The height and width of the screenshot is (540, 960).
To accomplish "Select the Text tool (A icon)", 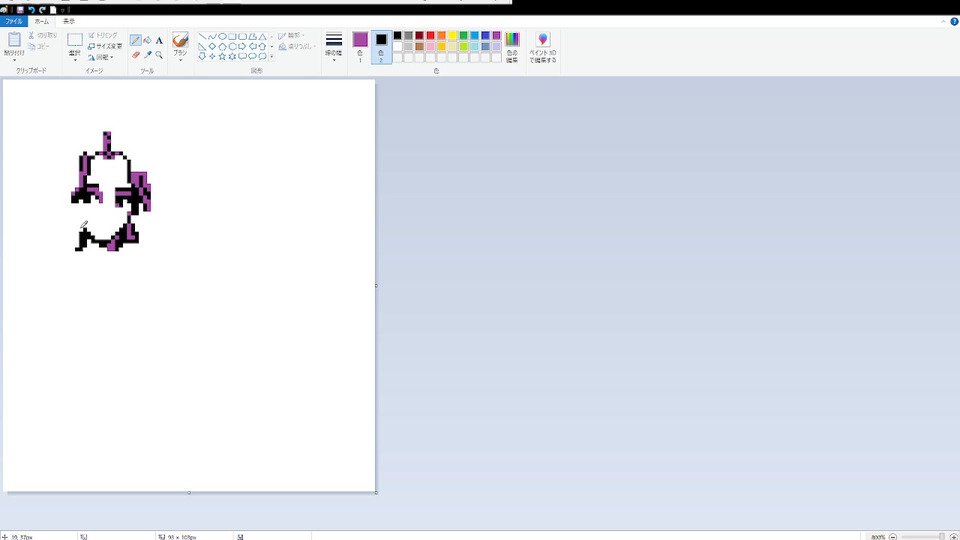I will (x=159, y=40).
